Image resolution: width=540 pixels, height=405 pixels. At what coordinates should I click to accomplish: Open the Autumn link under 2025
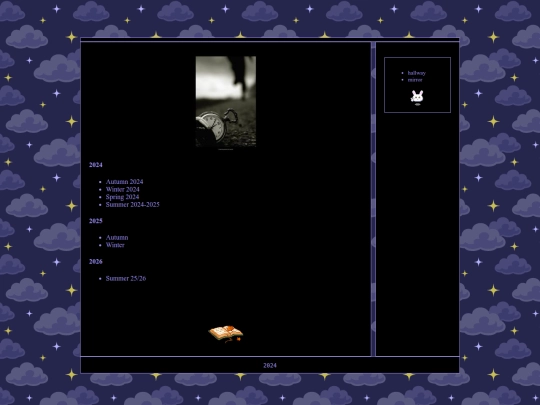click(117, 238)
